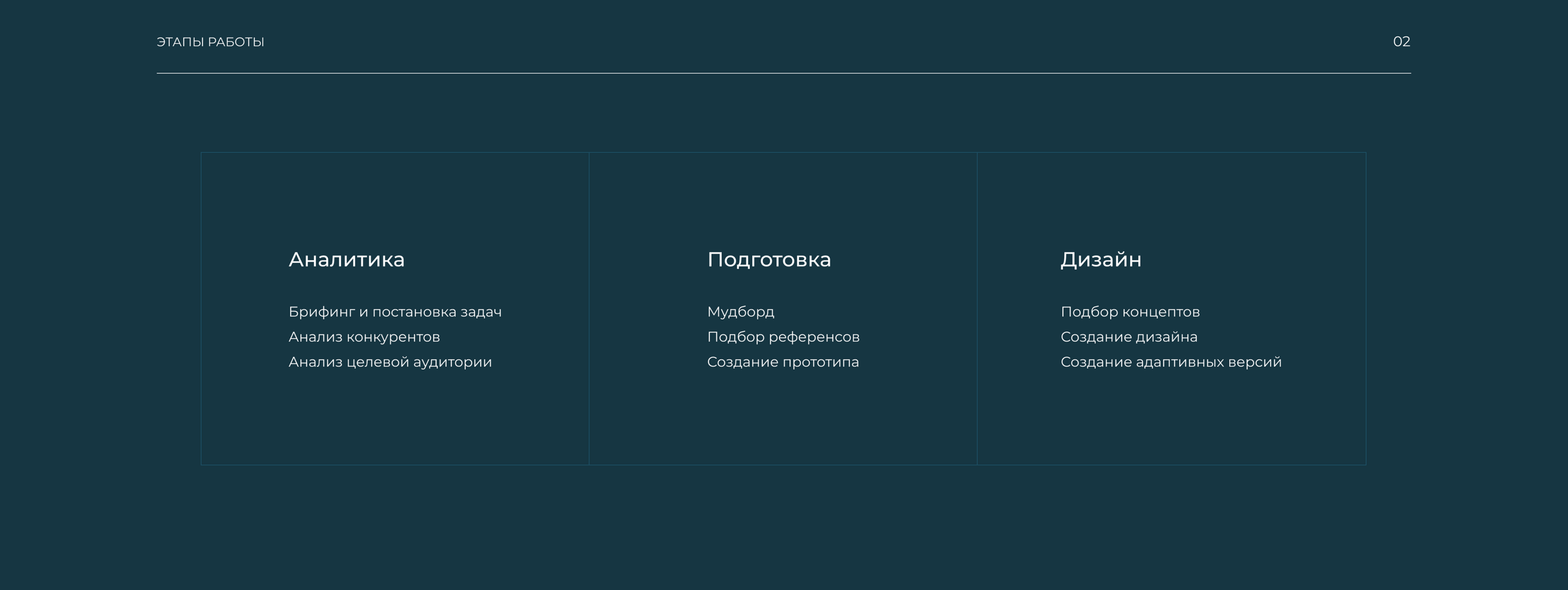Click the horizontal divider line under header
Screen dimensions: 1568x590
[784, 73]
